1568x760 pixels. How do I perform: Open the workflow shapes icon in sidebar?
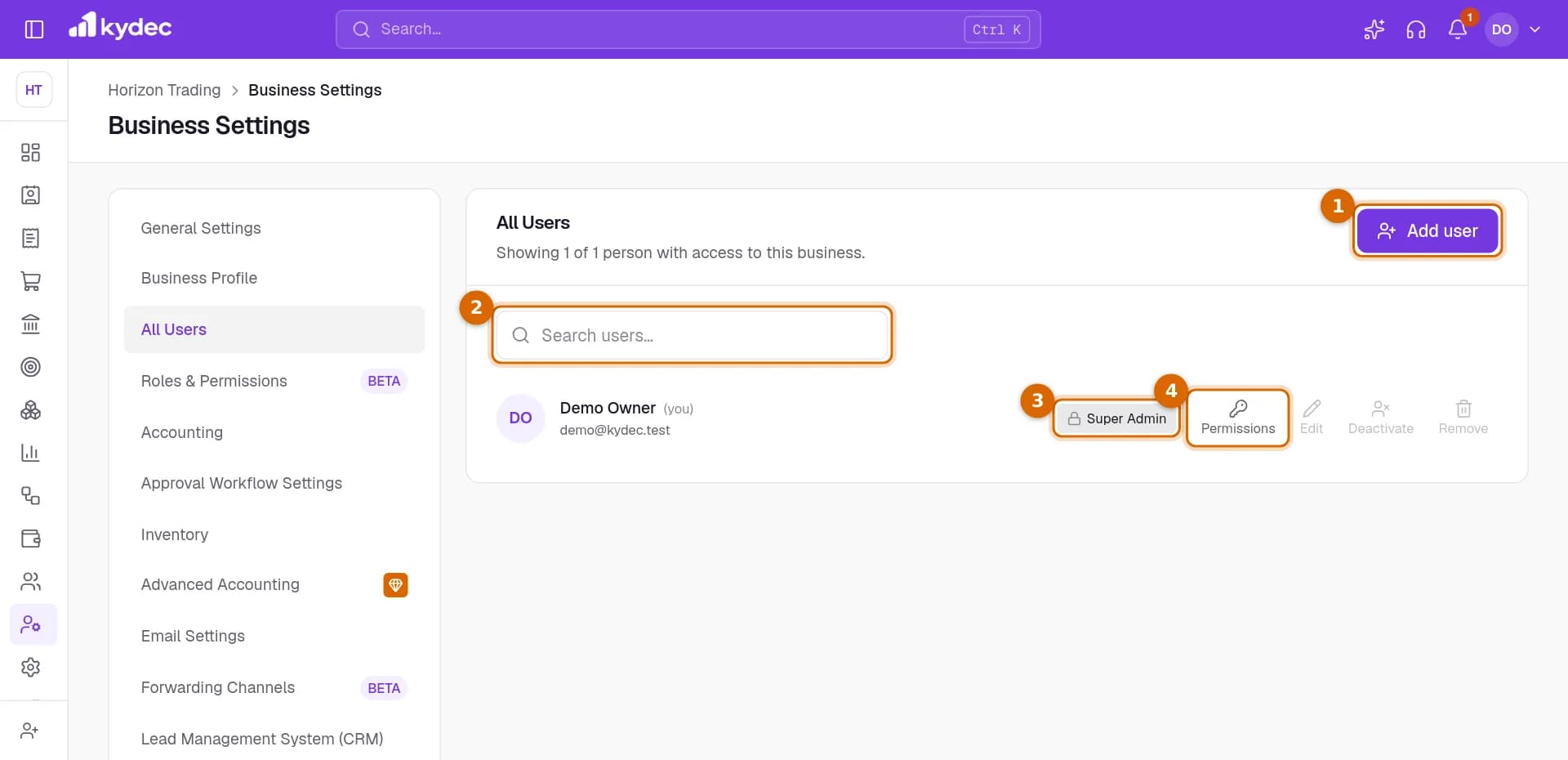30,495
